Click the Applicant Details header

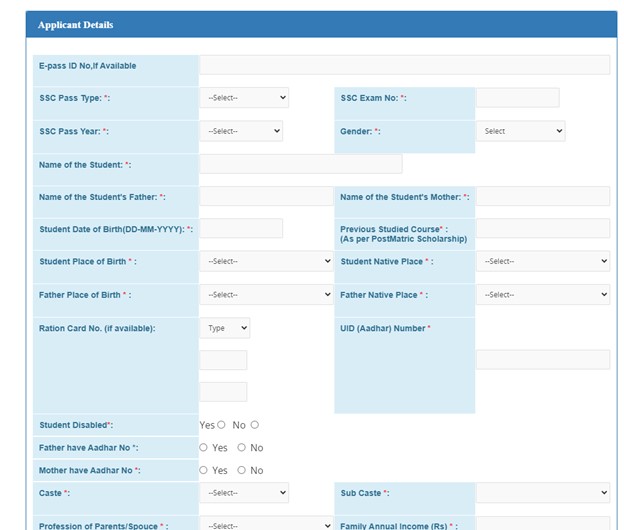(x=322, y=25)
